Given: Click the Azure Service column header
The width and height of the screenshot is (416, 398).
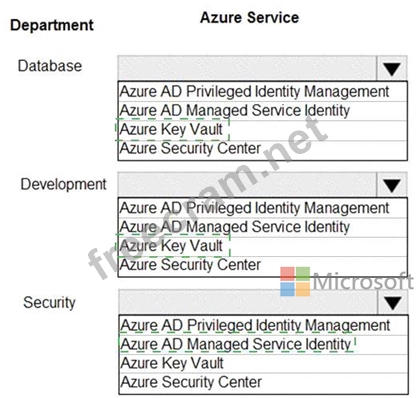Looking at the screenshot, I should point(249,18).
